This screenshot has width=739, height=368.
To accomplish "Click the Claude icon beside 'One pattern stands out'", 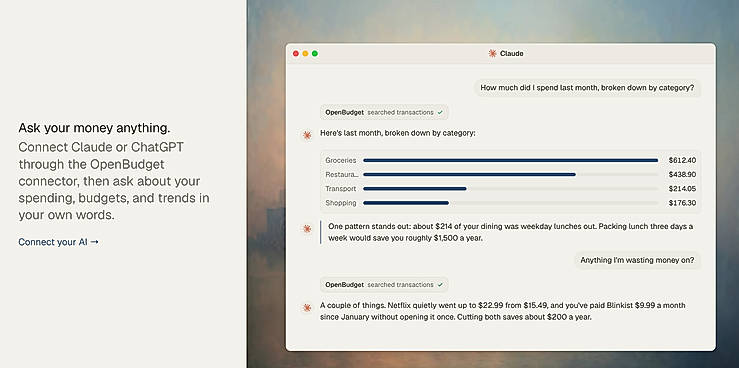I will 307,229.
